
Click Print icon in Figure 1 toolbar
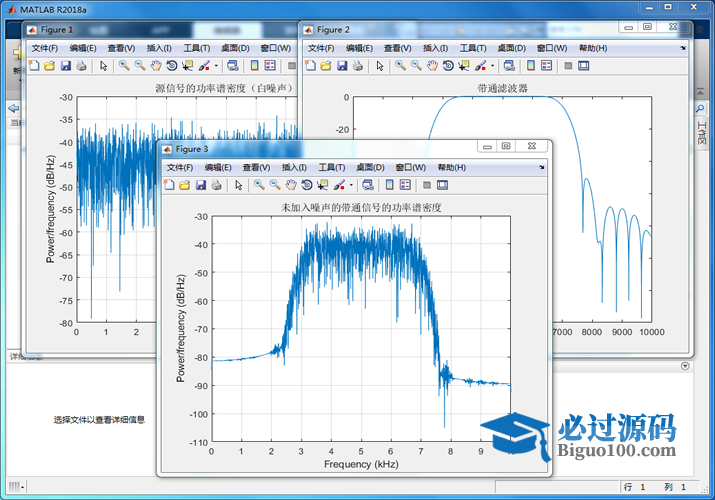tap(82, 66)
